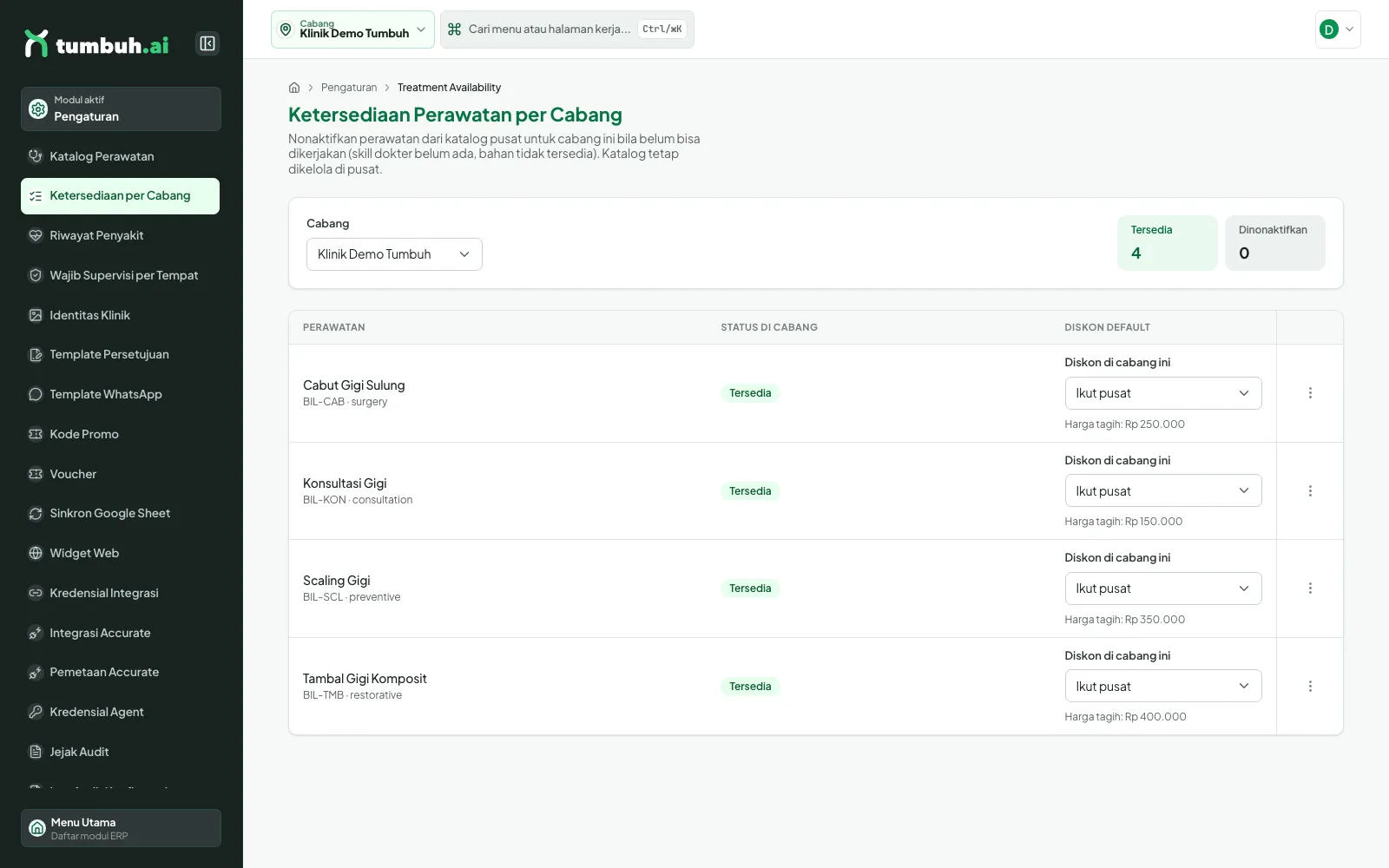Expand the Klinik Demo Tumbuh branch dropdown
The height and width of the screenshot is (868, 1389).
tap(394, 254)
